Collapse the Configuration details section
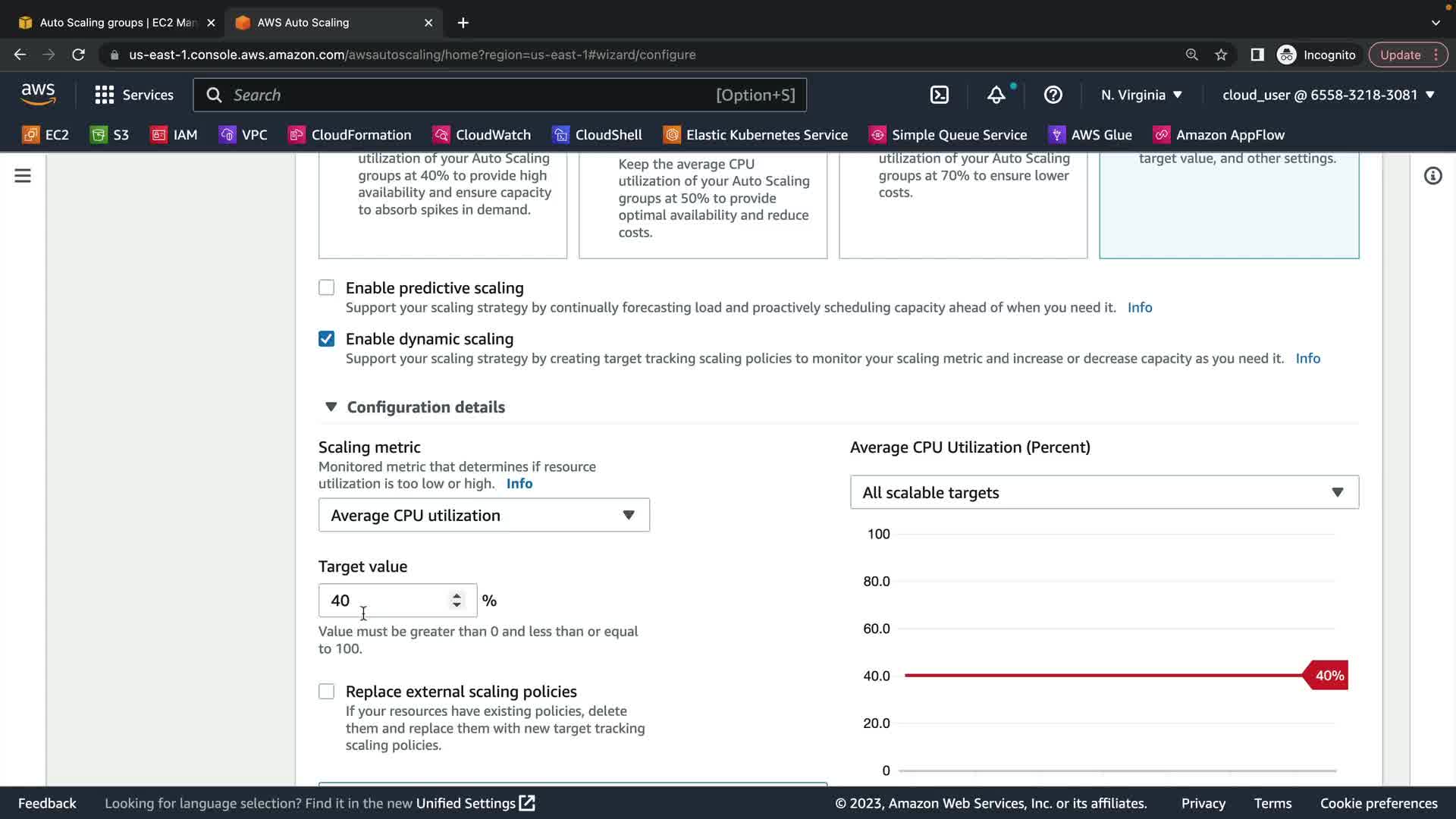Viewport: 1456px width, 819px height. click(x=331, y=407)
